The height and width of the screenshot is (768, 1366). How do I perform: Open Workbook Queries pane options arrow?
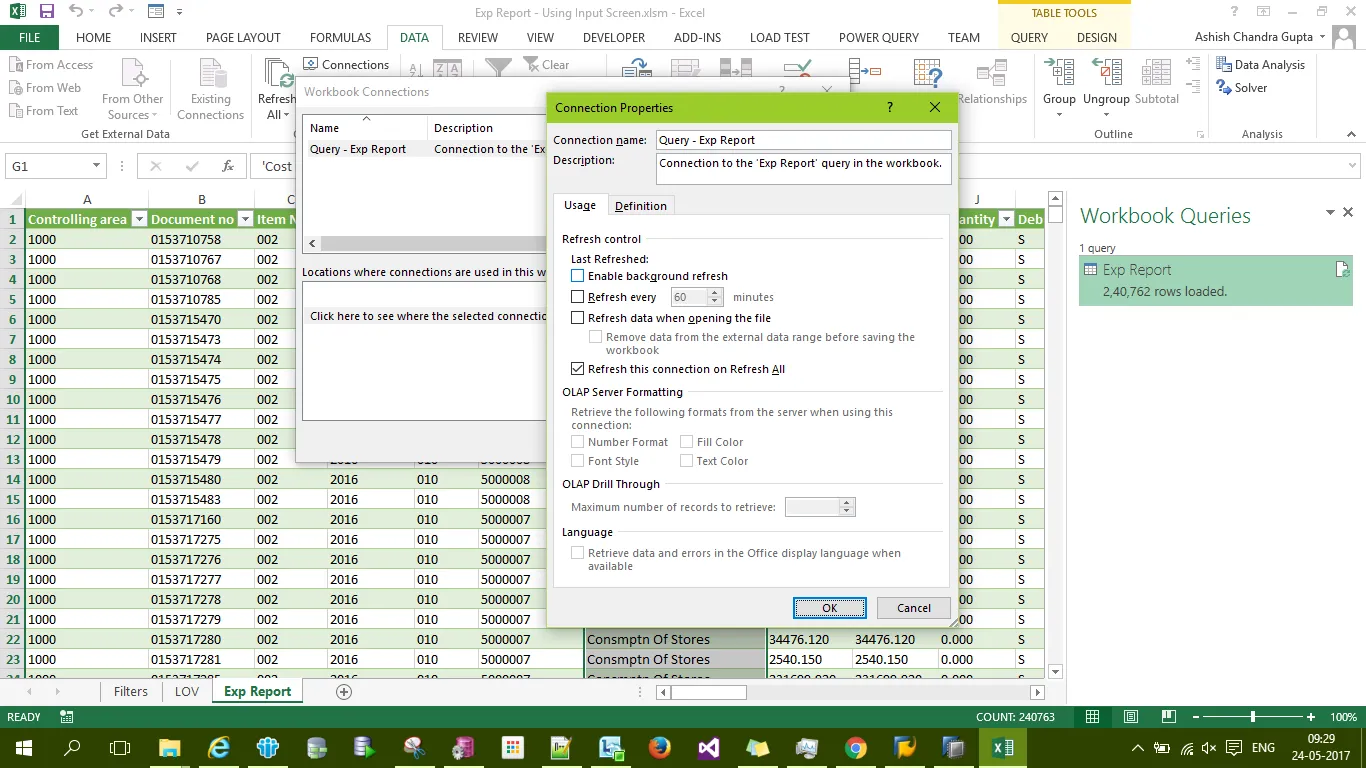(x=1330, y=213)
